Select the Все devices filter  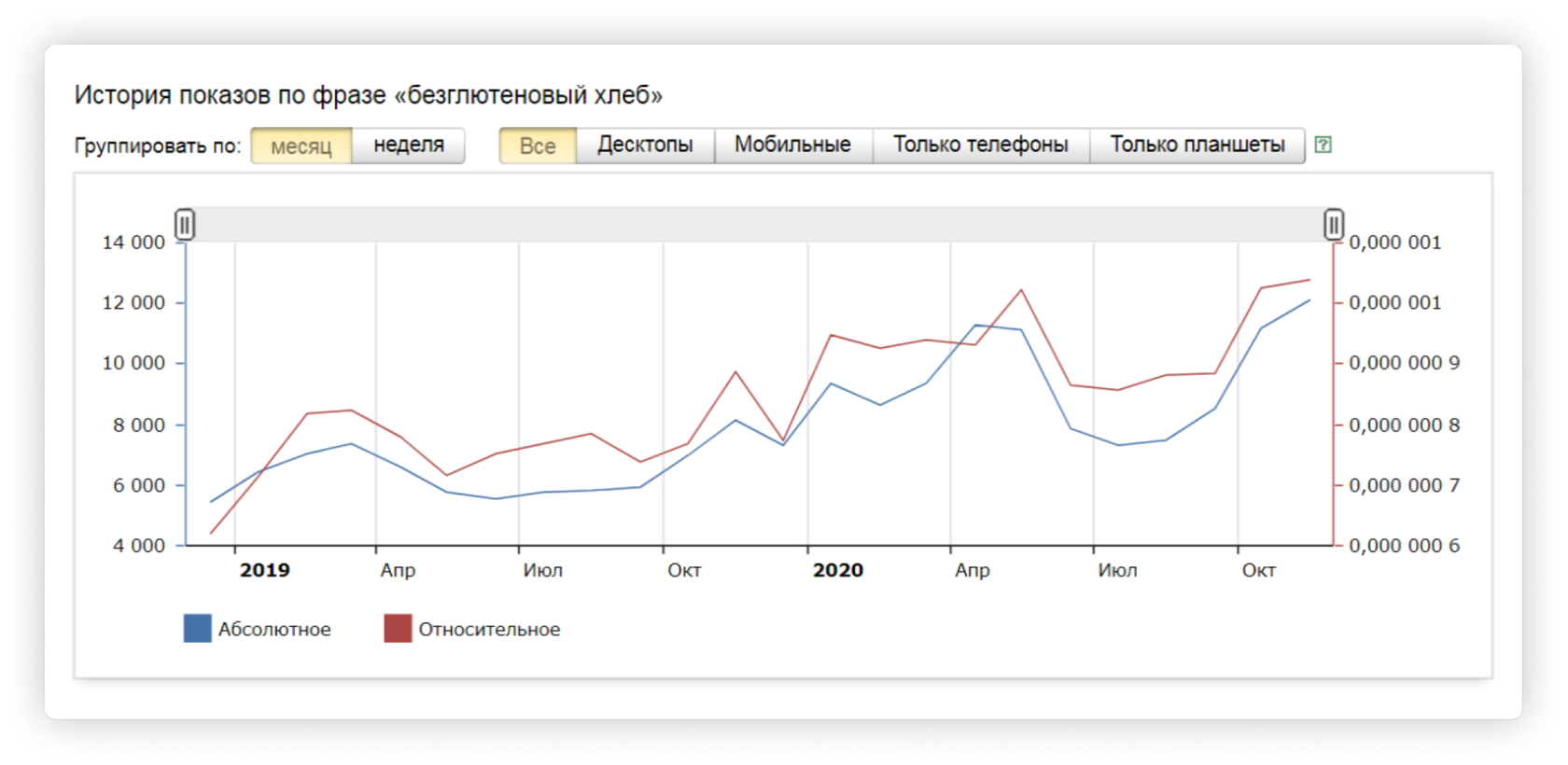click(538, 146)
